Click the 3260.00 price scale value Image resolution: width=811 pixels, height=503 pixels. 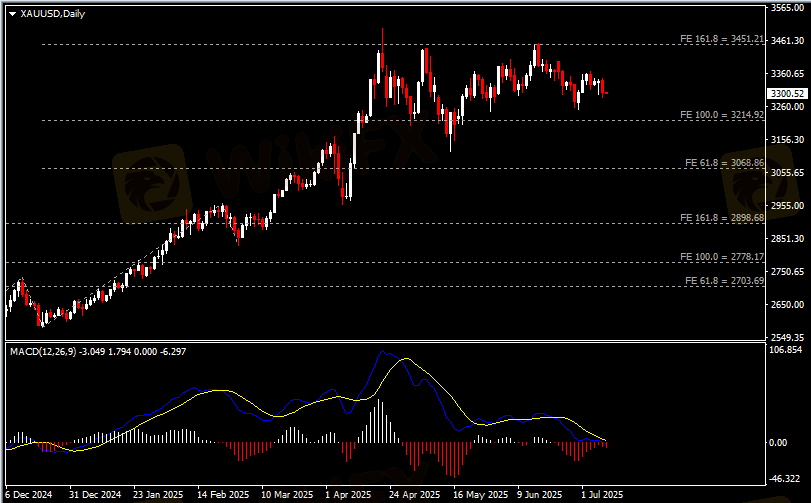(x=787, y=106)
